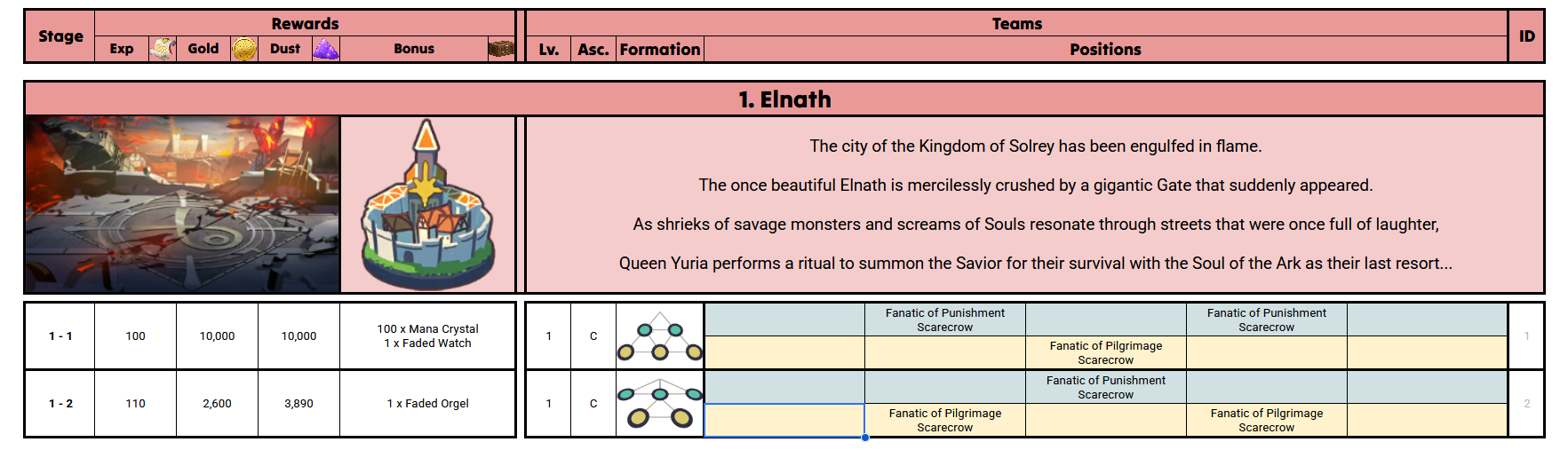Select the "1 x Faded Orgel" bonus cell
Screen dimensions: 1568x450
(427, 404)
